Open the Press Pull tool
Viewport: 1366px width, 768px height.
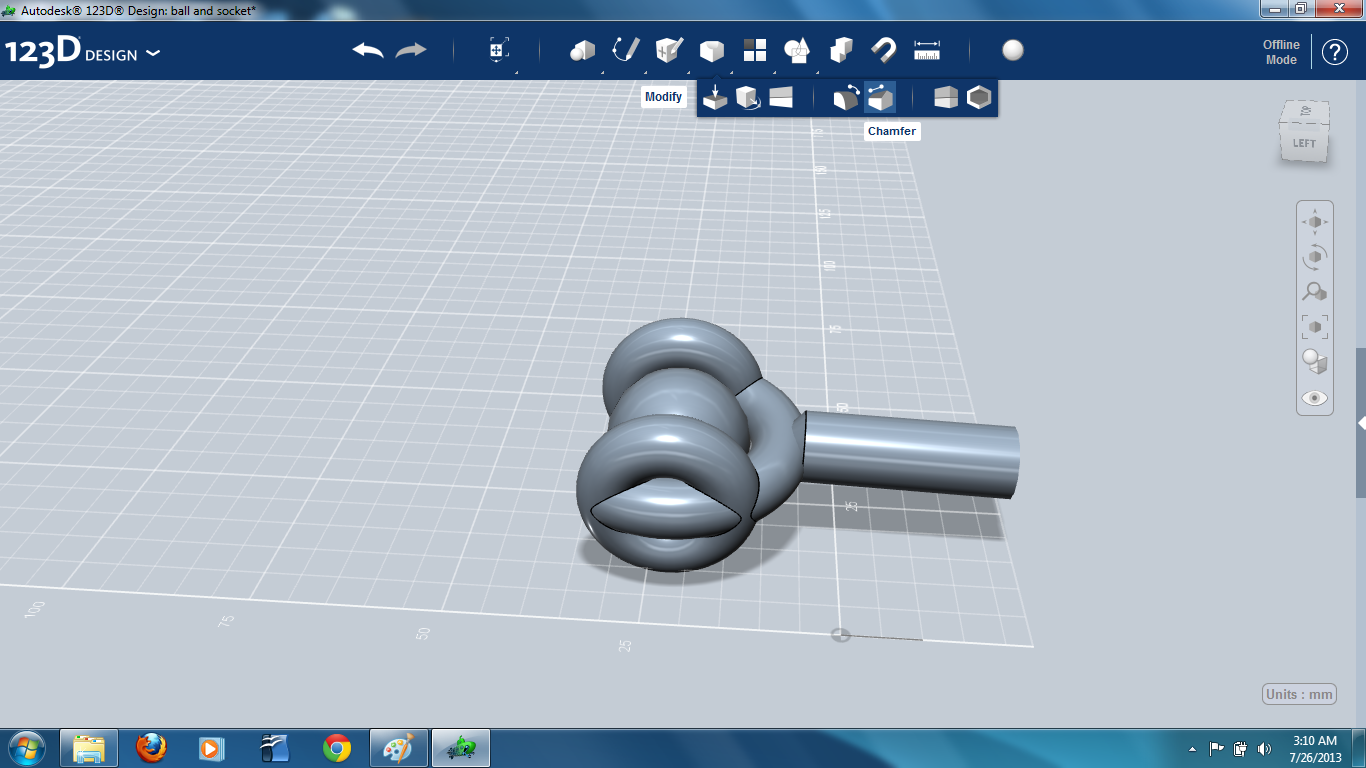pyautogui.click(x=716, y=95)
